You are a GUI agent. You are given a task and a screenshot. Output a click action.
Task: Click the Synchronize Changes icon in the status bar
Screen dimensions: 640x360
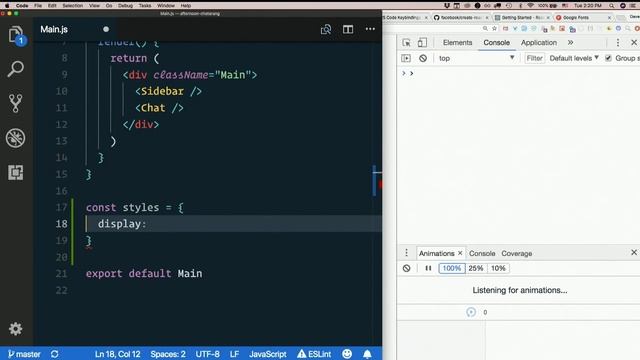click(55, 354)
